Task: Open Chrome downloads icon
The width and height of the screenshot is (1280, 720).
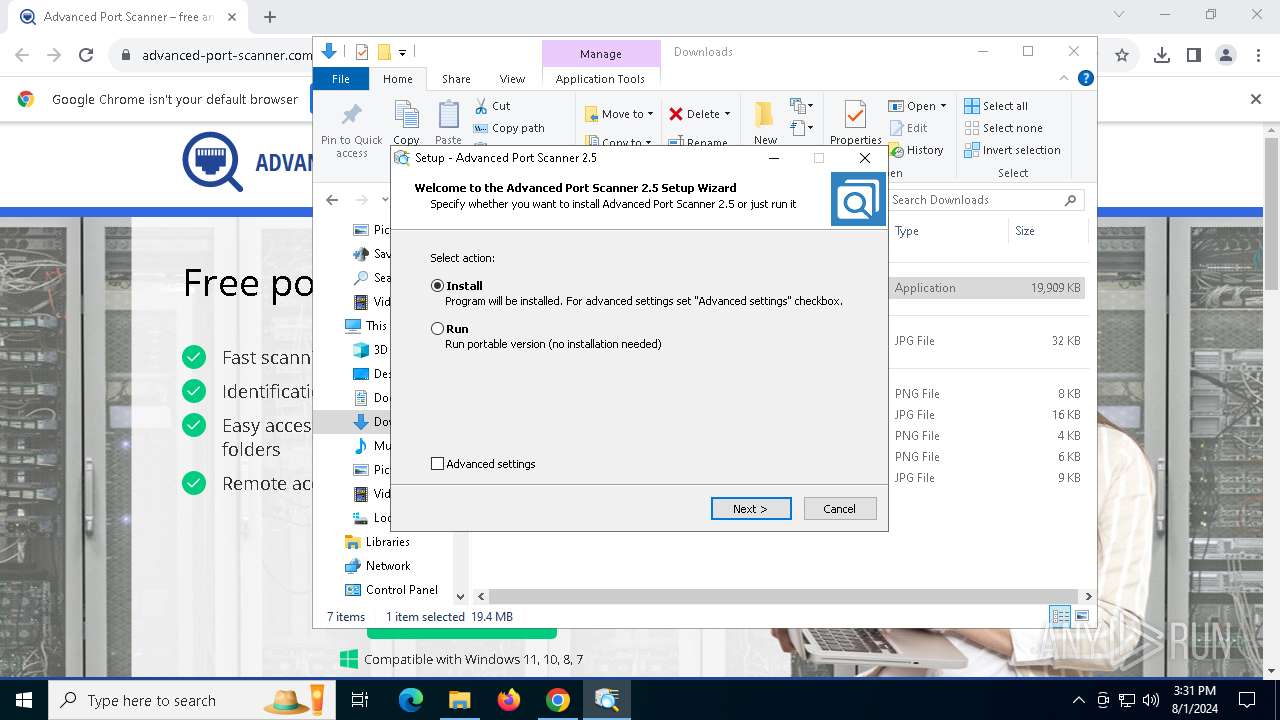Action: tap(1162, 56)
